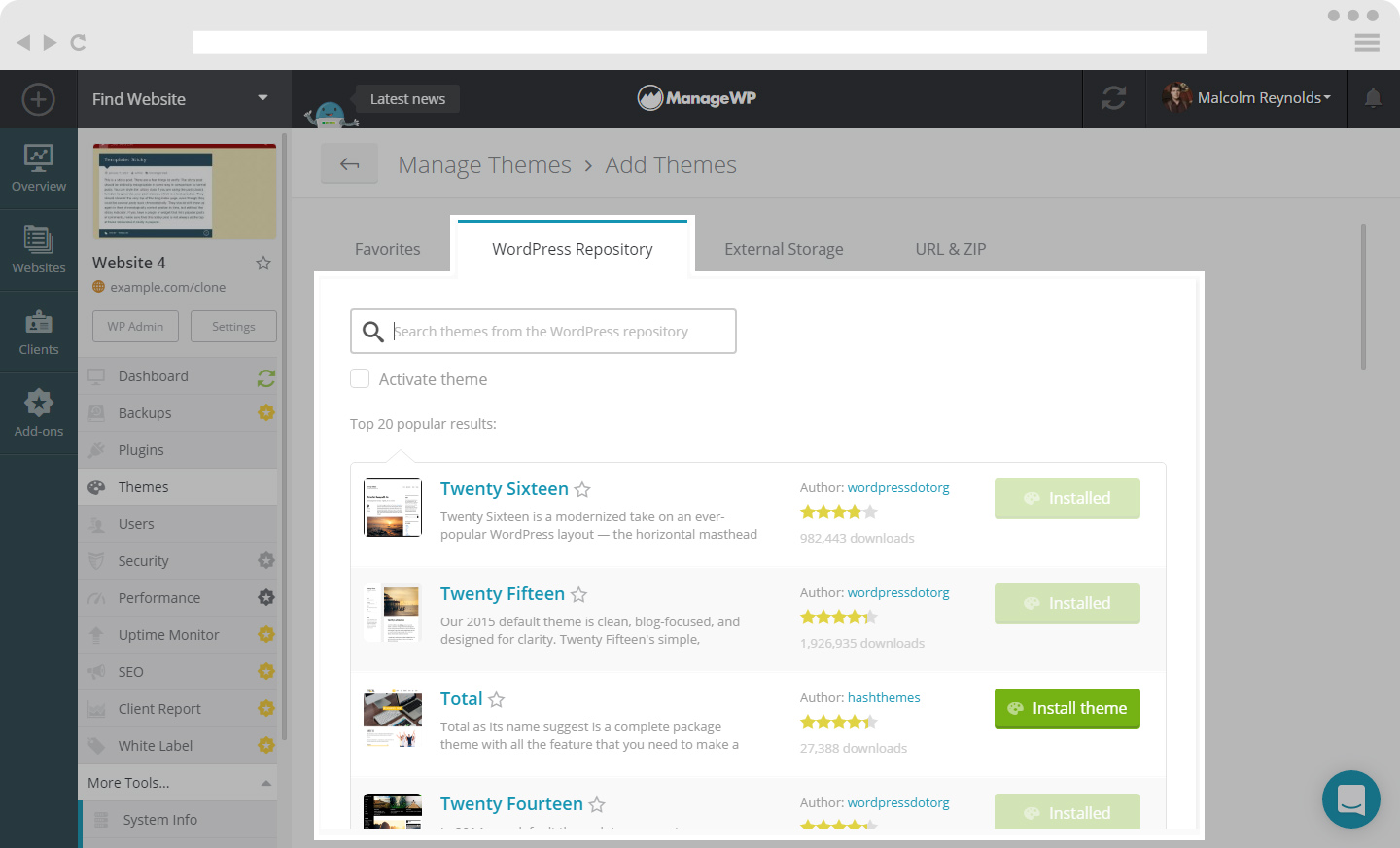Open Security in the site menu

coord(178,561)
